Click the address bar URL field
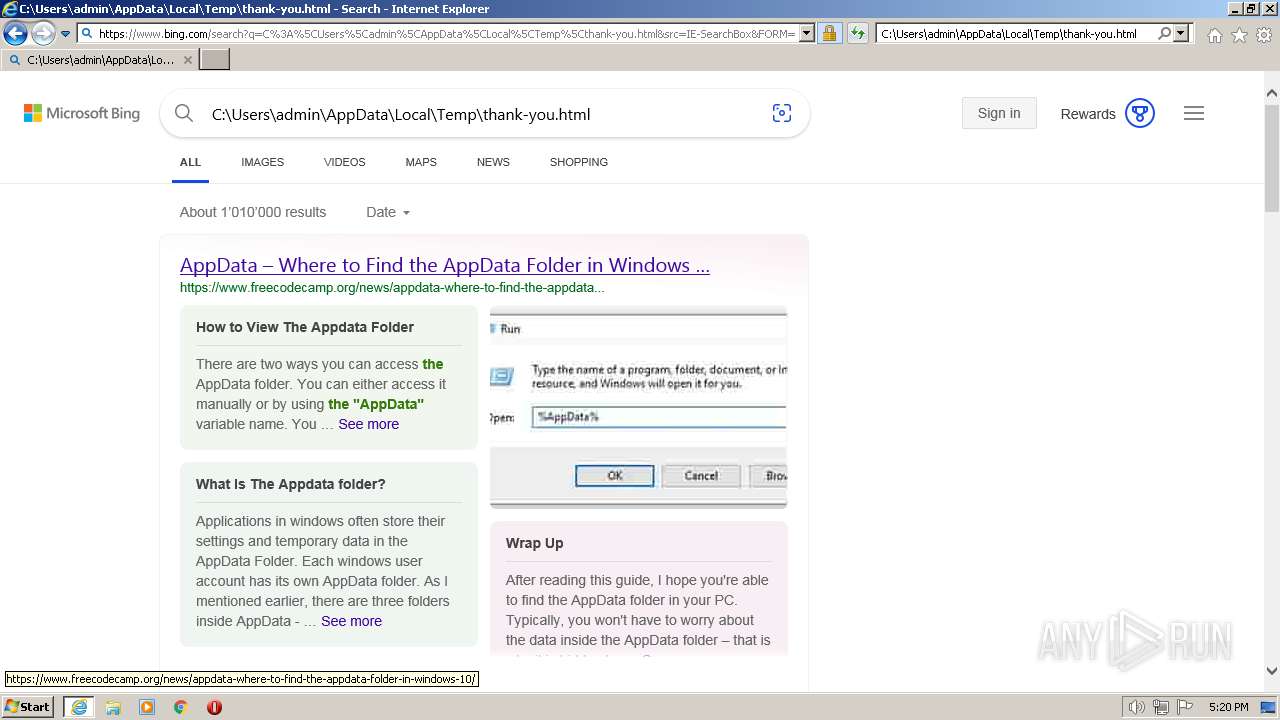1280x720 pixels. pyautogui.click(x=446, y=34)
